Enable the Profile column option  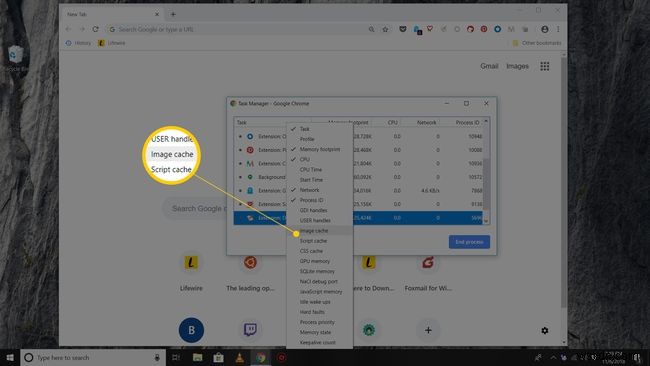pyautogui.click(x=320, y=139)
